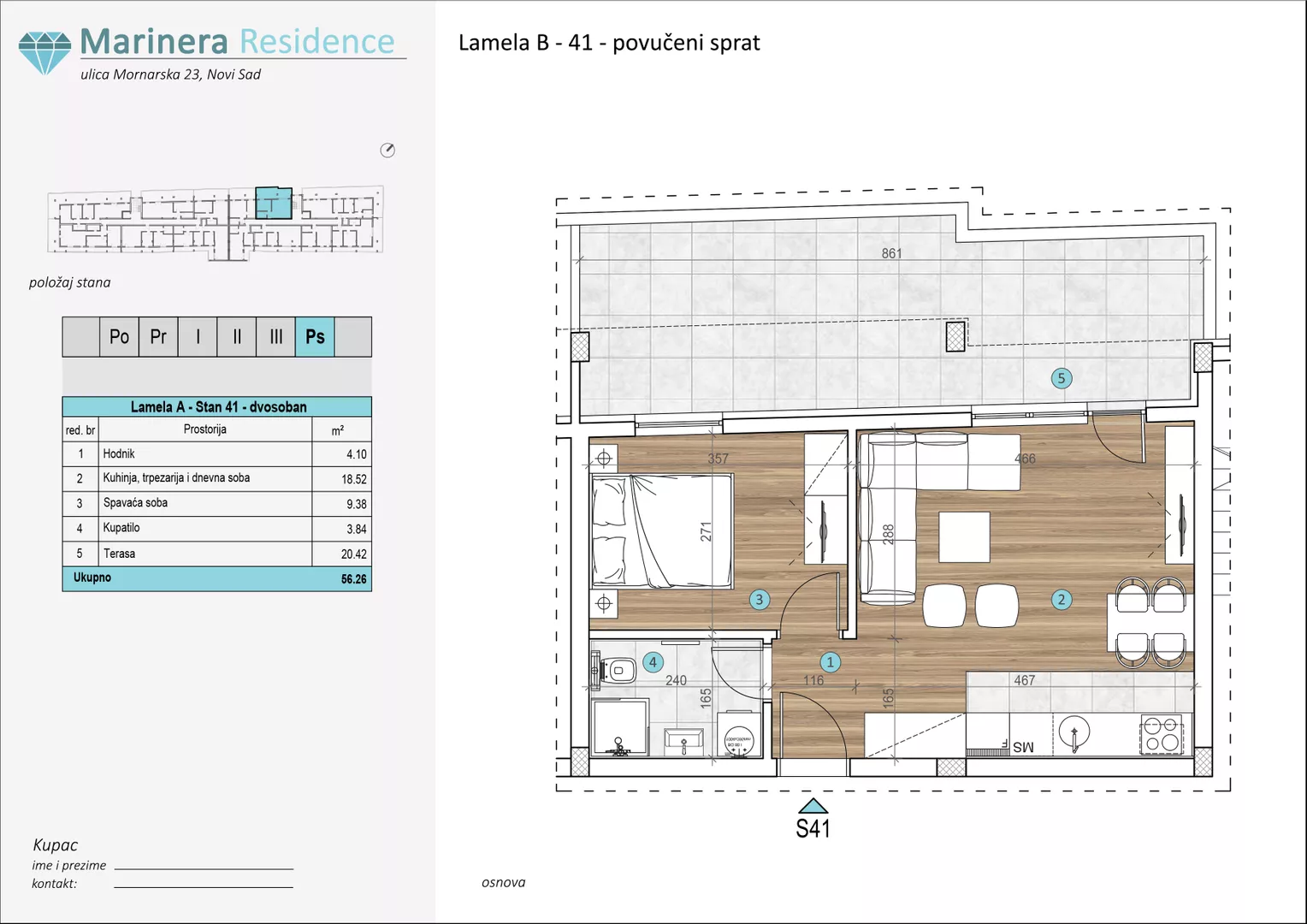Click the hallway dimension 116

(x=813, y=680)
